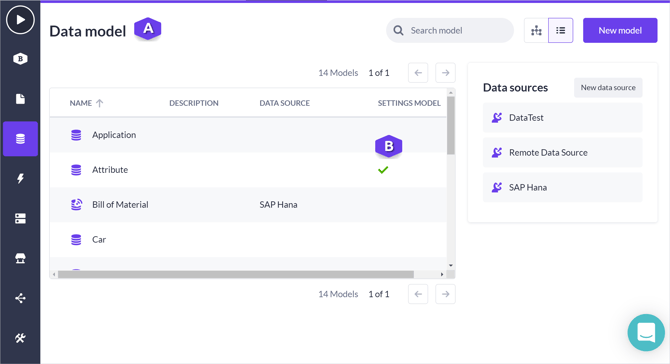Open the Pages document icon in sidebar
Screen dimensions: 670x364
click(20, 99)
